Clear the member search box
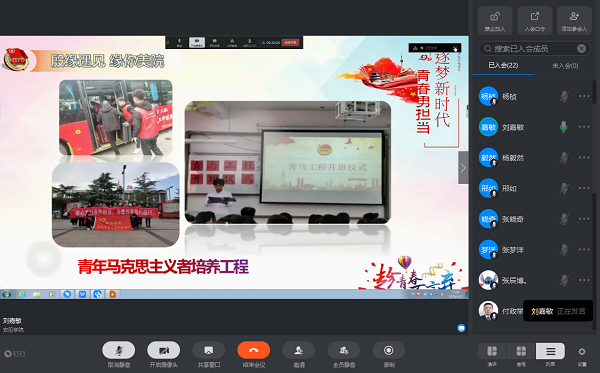The height and width of the screenshot is (373, 600). pos(581,49)
